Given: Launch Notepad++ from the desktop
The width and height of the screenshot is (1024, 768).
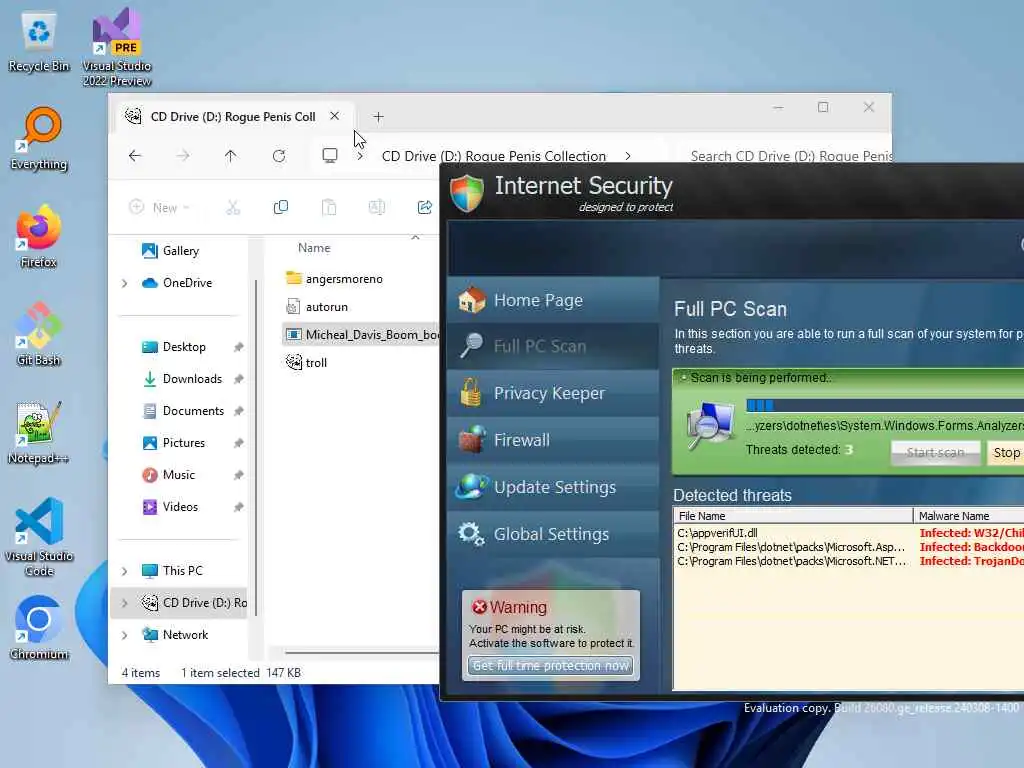Looking at the screenshot, I should coord(39,432).
